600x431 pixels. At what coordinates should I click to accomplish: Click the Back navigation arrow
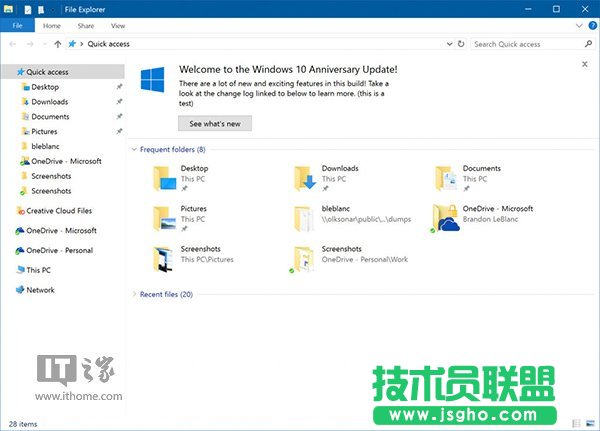click(x=12, y=44)
